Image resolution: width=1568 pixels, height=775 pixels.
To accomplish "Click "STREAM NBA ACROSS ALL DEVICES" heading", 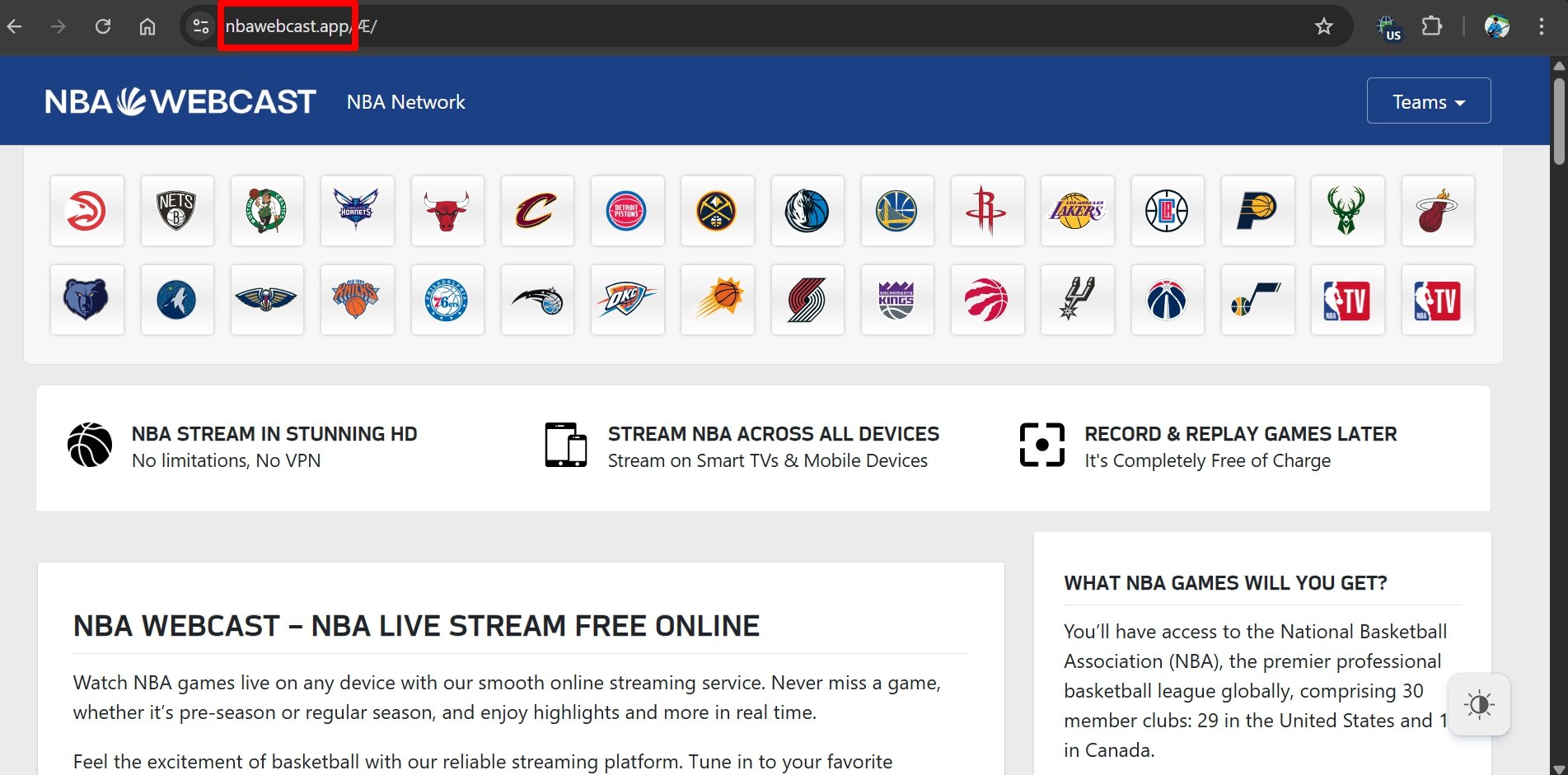I will [774, 434].
